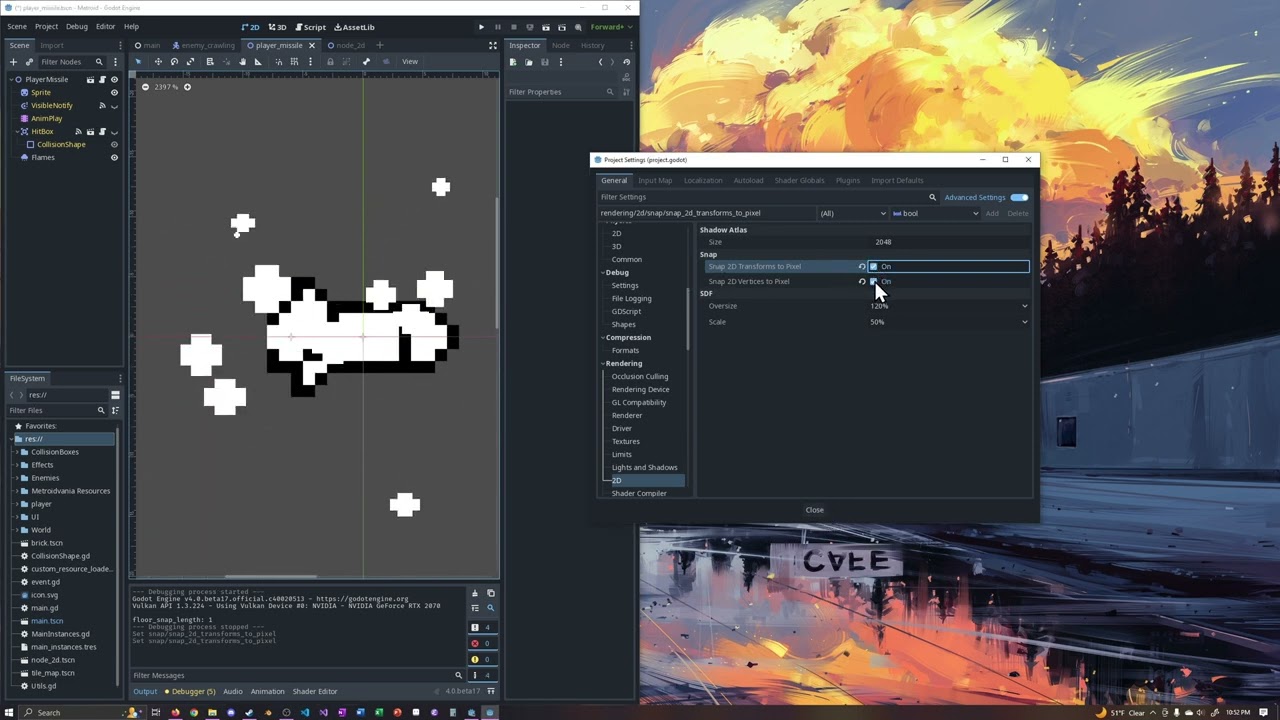The width and height of the screenshot is (1280, 720).
Task: Open the Scale 50% dropdown
Action: [948, 322]
